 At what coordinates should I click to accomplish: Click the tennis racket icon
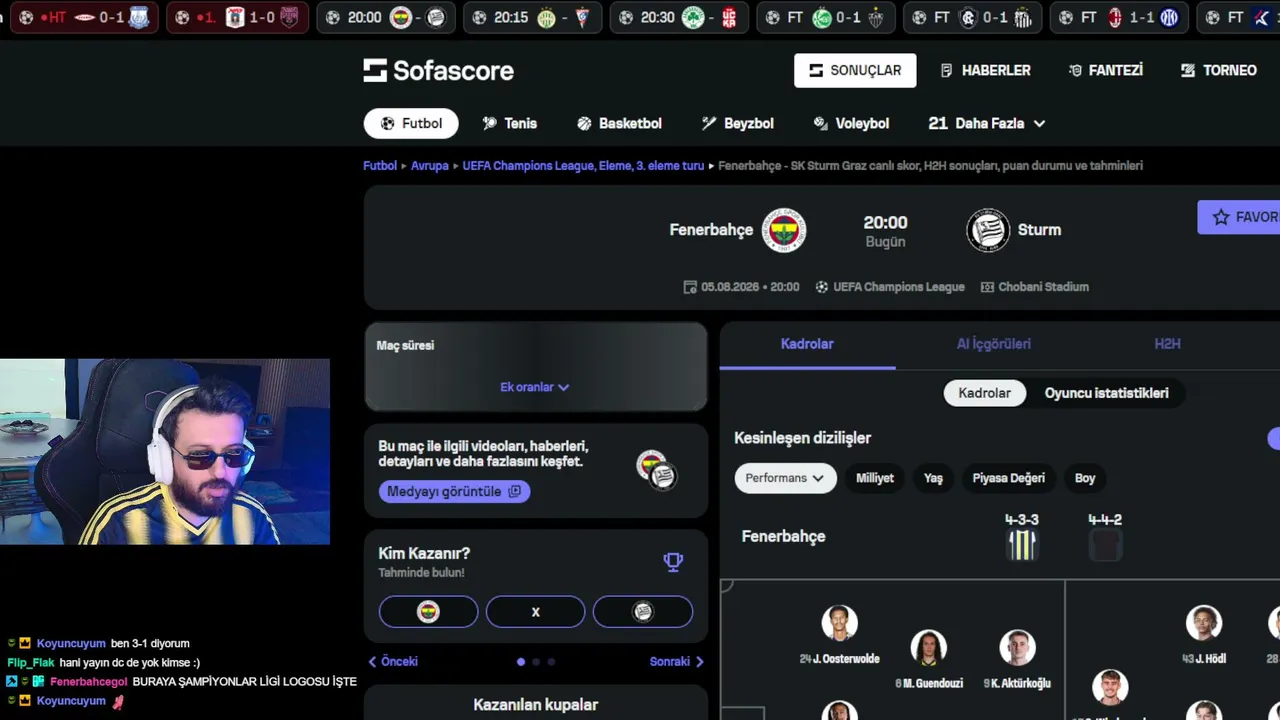[489, 123]
